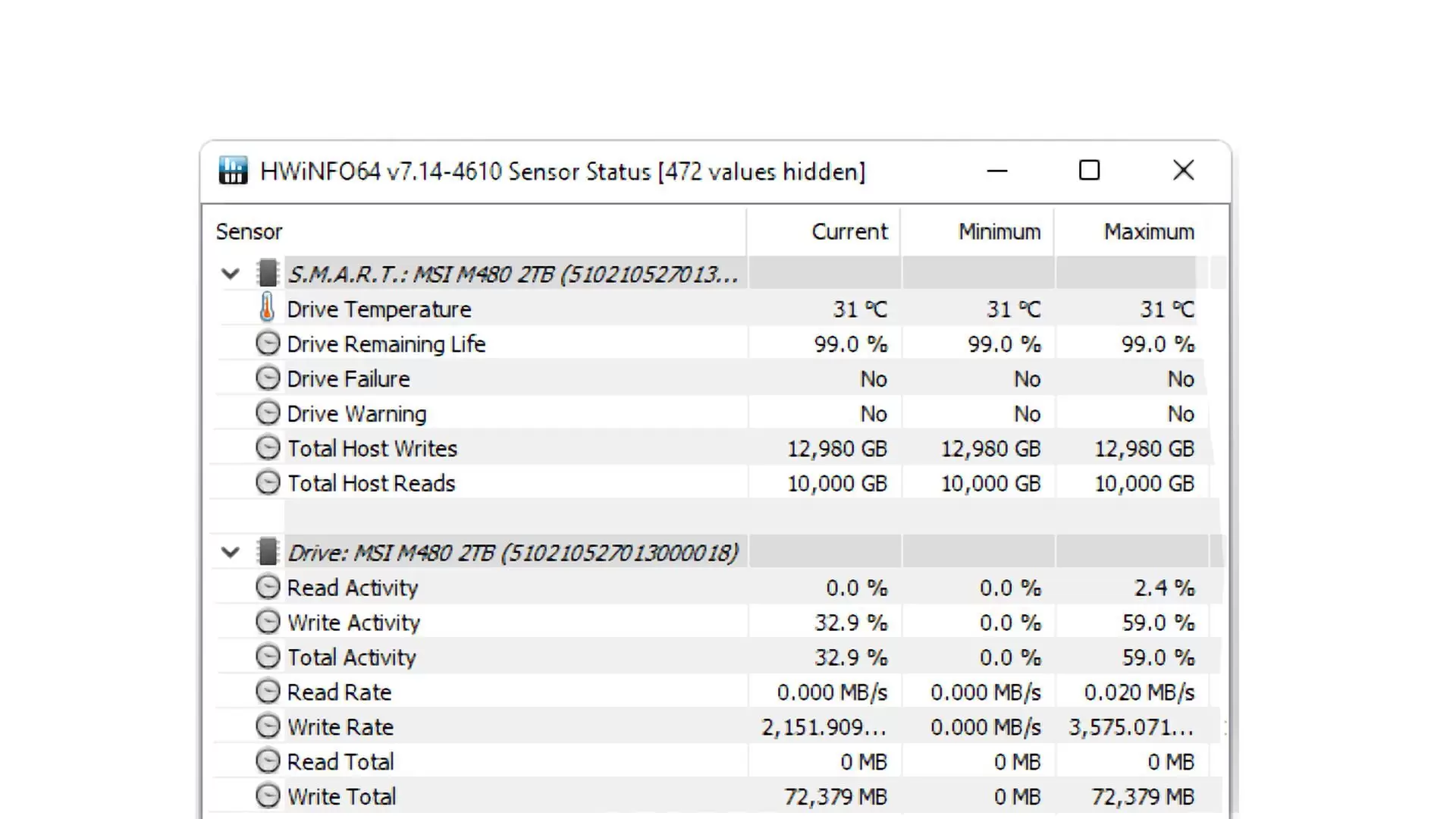Select the Drive Warning row
Viewport: 1456px width, 819px height.
coord(356,414)
